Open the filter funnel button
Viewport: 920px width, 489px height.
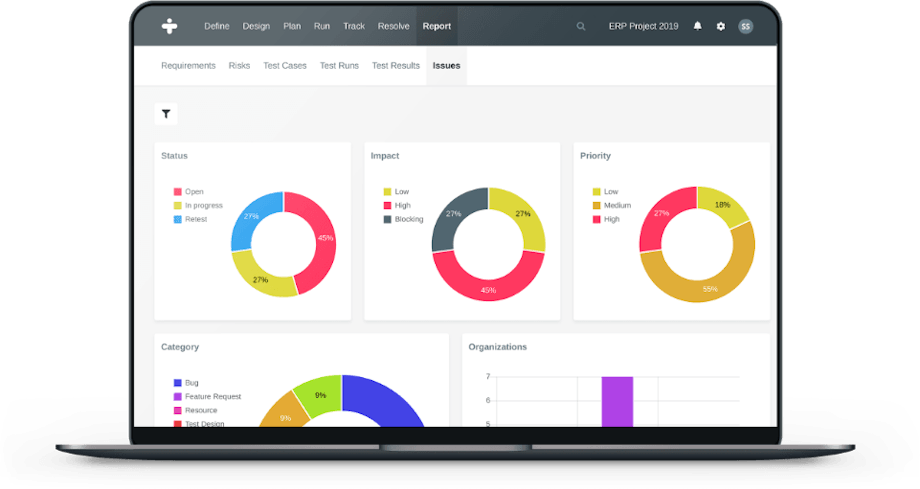pos(166,114)
